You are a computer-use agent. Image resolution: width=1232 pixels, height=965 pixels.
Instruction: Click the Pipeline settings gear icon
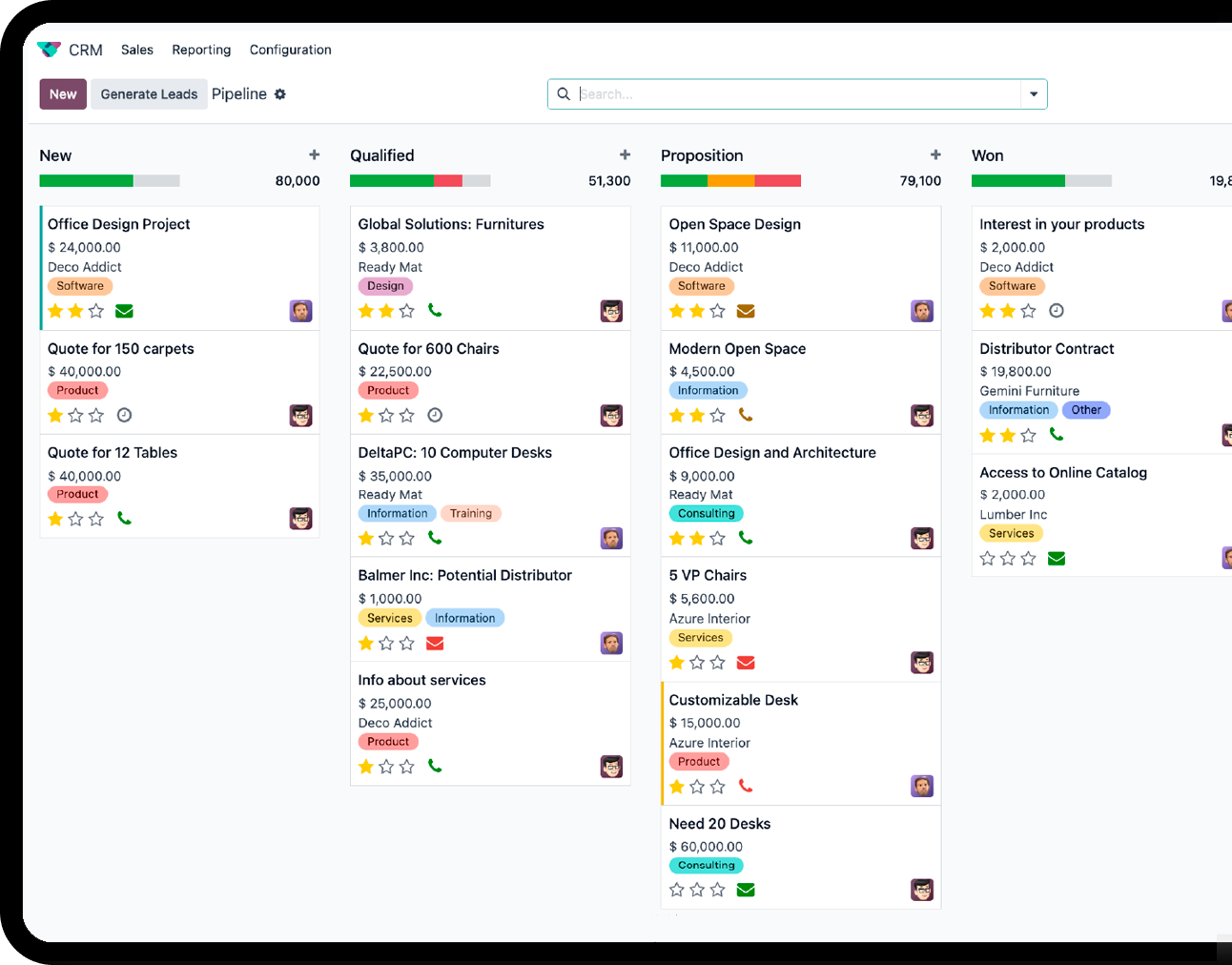click(x=280, y=94)
